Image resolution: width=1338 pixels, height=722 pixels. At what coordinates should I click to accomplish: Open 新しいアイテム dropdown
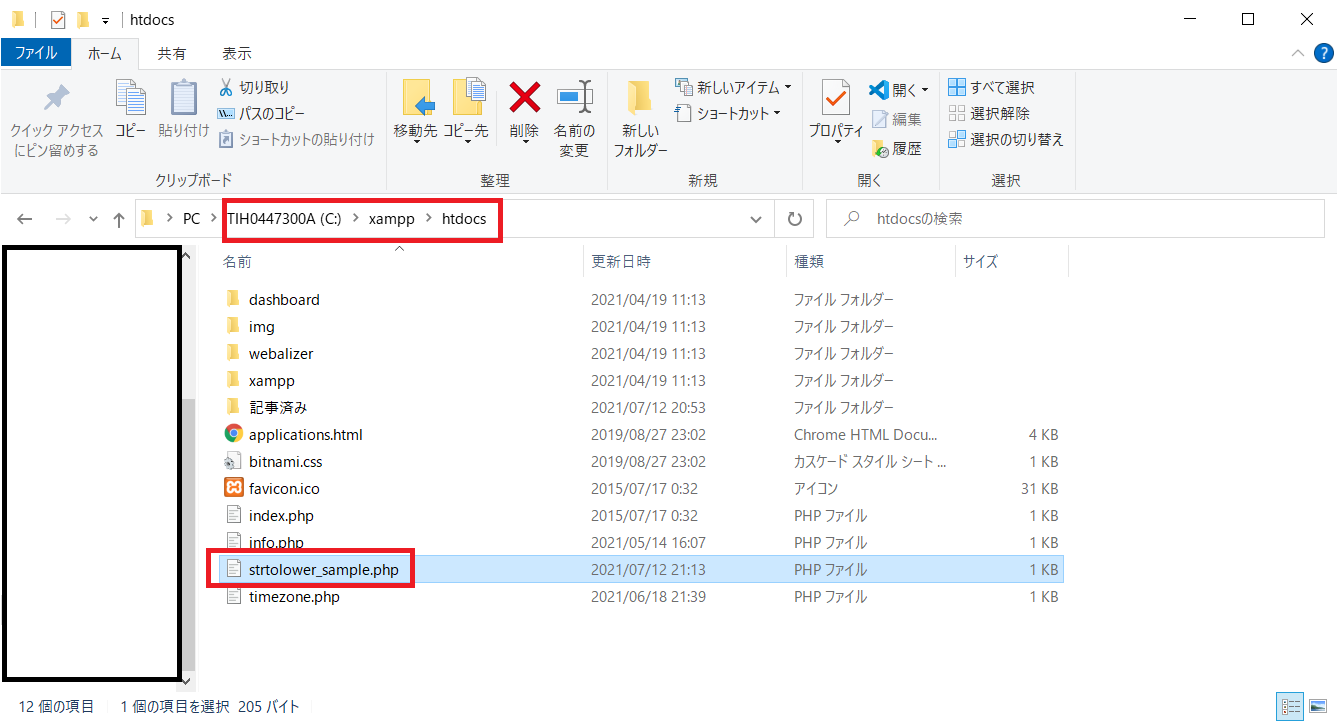734,88
